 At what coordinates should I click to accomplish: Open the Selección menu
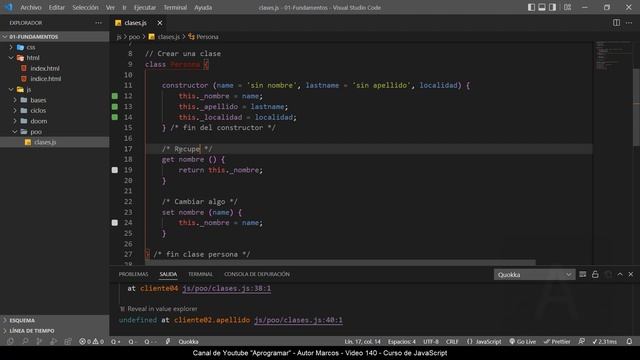(85, 7)
